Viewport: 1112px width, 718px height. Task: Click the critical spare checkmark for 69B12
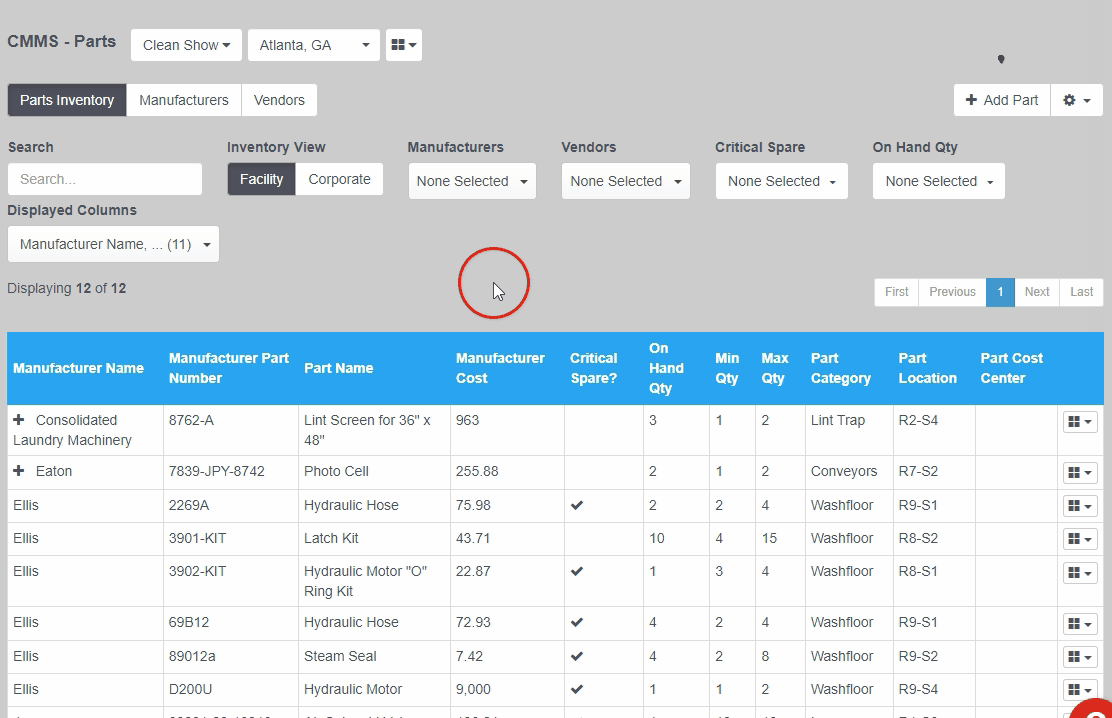[577, 622]
